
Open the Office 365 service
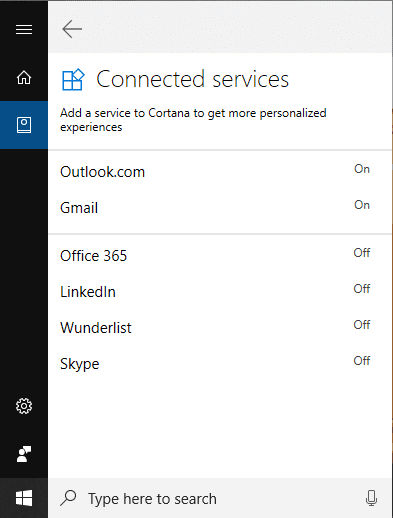pos(220,256)
